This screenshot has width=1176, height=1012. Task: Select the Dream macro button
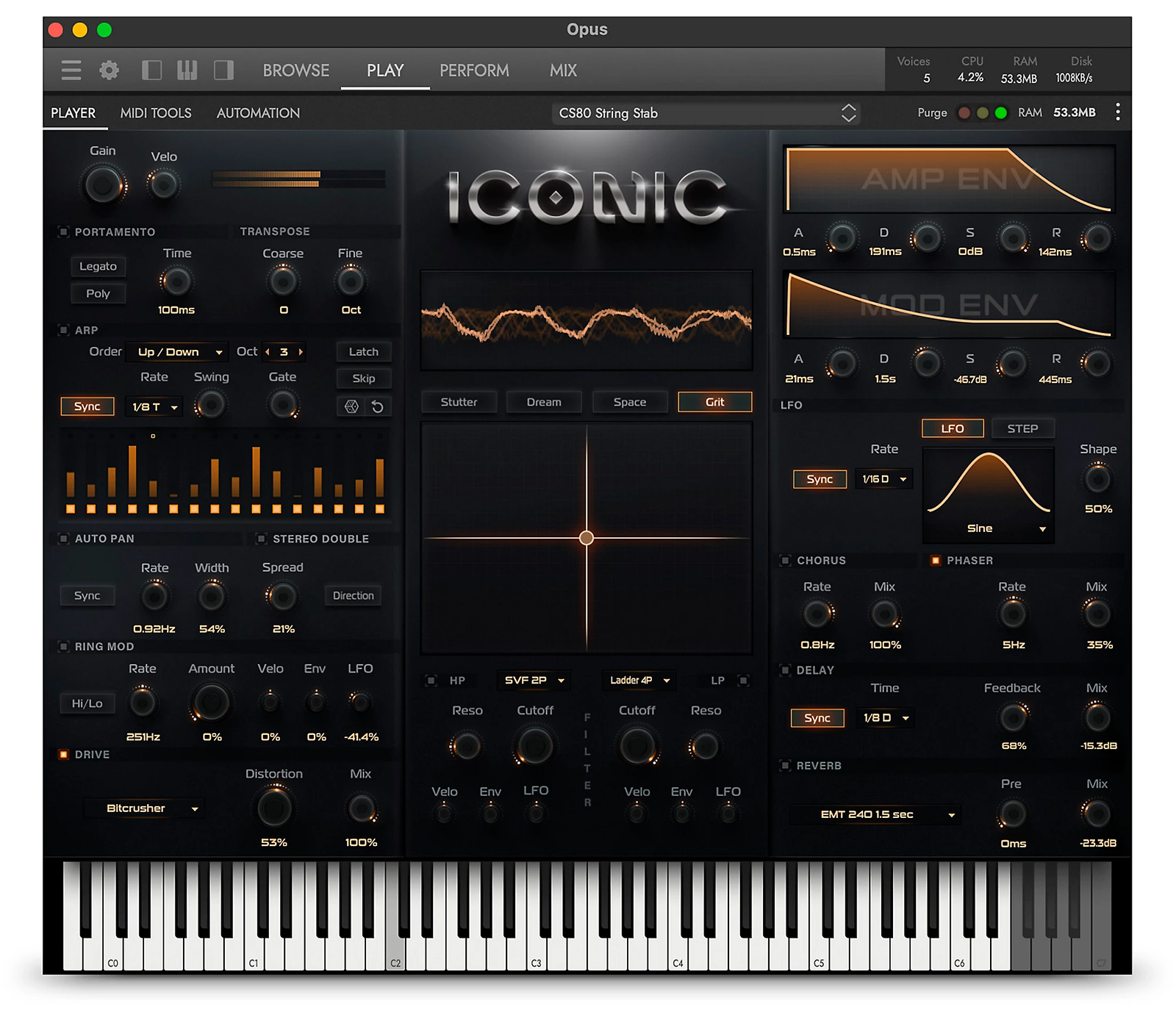point(544,402)
